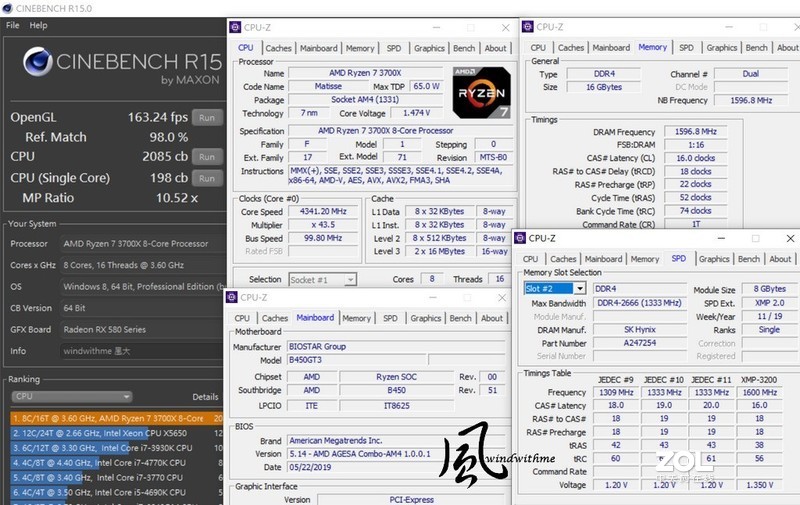Click the GFX Board field Radeon RX 580
Screen dimensions: 800x505
point(142,330)
